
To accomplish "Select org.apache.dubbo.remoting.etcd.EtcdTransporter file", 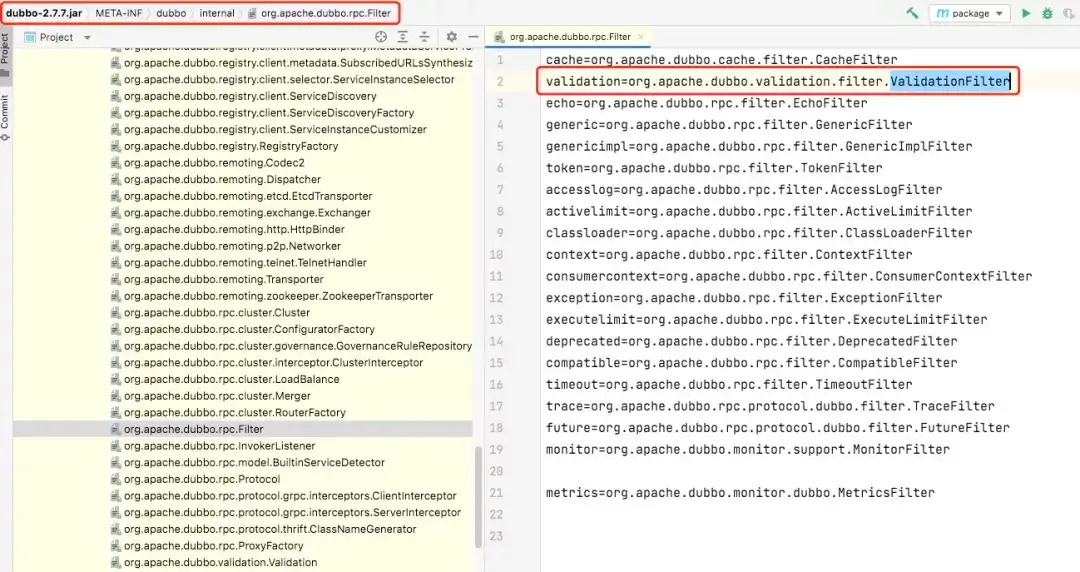I will [248, 196].
